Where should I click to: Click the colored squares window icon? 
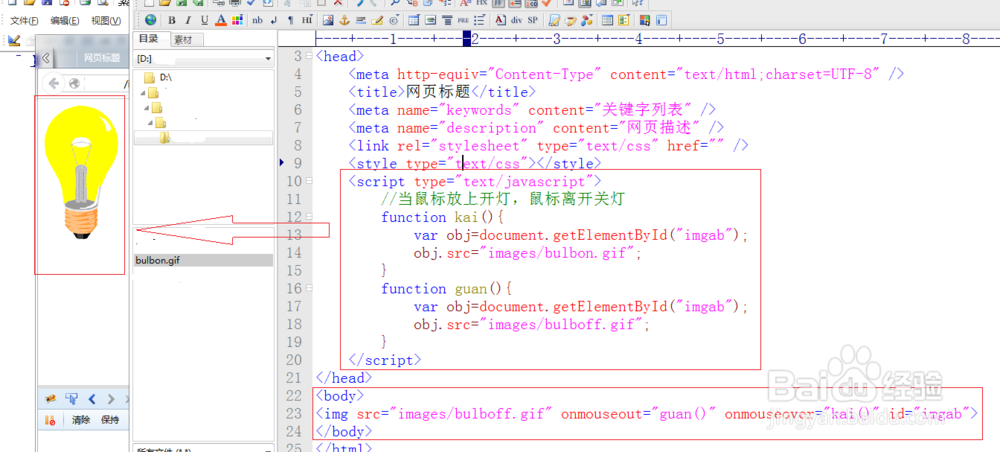click(x=645, y=20)
